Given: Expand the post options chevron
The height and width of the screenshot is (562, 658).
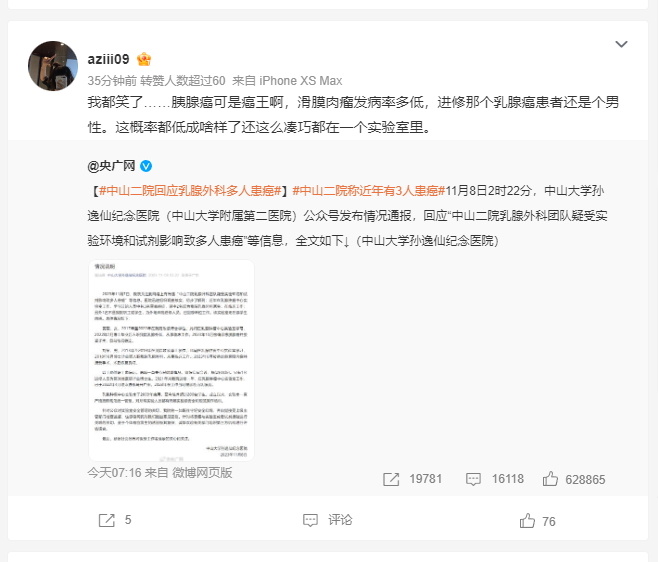Looking at the screenshot, I should coord(621,44).
